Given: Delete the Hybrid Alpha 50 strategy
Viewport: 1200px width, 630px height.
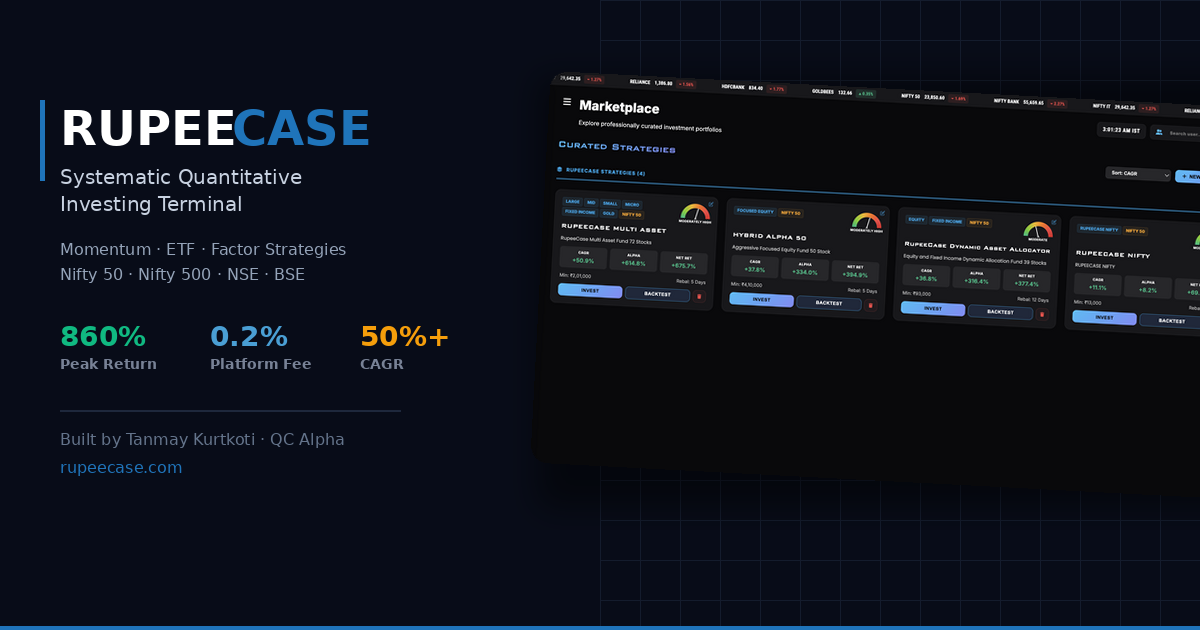Looking at the screenshot, I should (870, 305).
